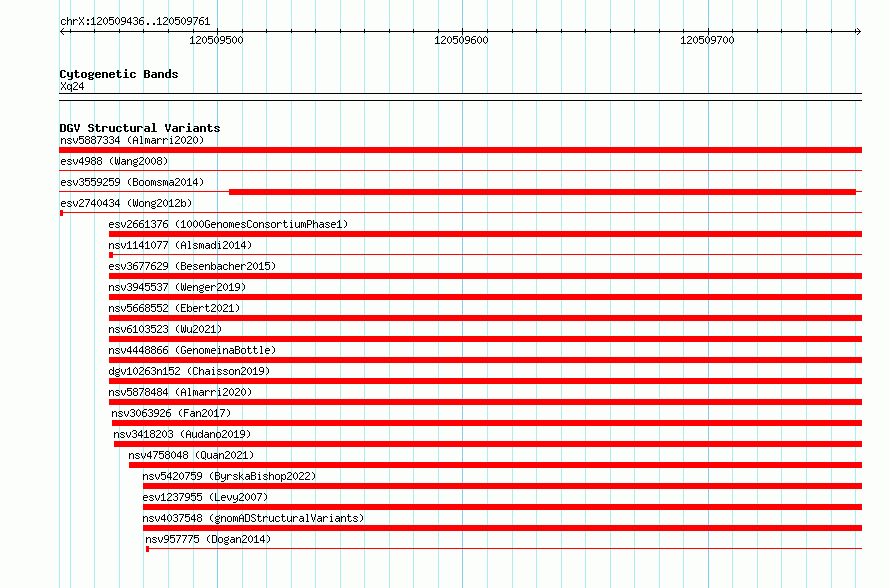The width and height of the screenshot is (890, 588).
Task: Select nsv3418203 (Audano2019) label
Action: click(x=182, y=434)
